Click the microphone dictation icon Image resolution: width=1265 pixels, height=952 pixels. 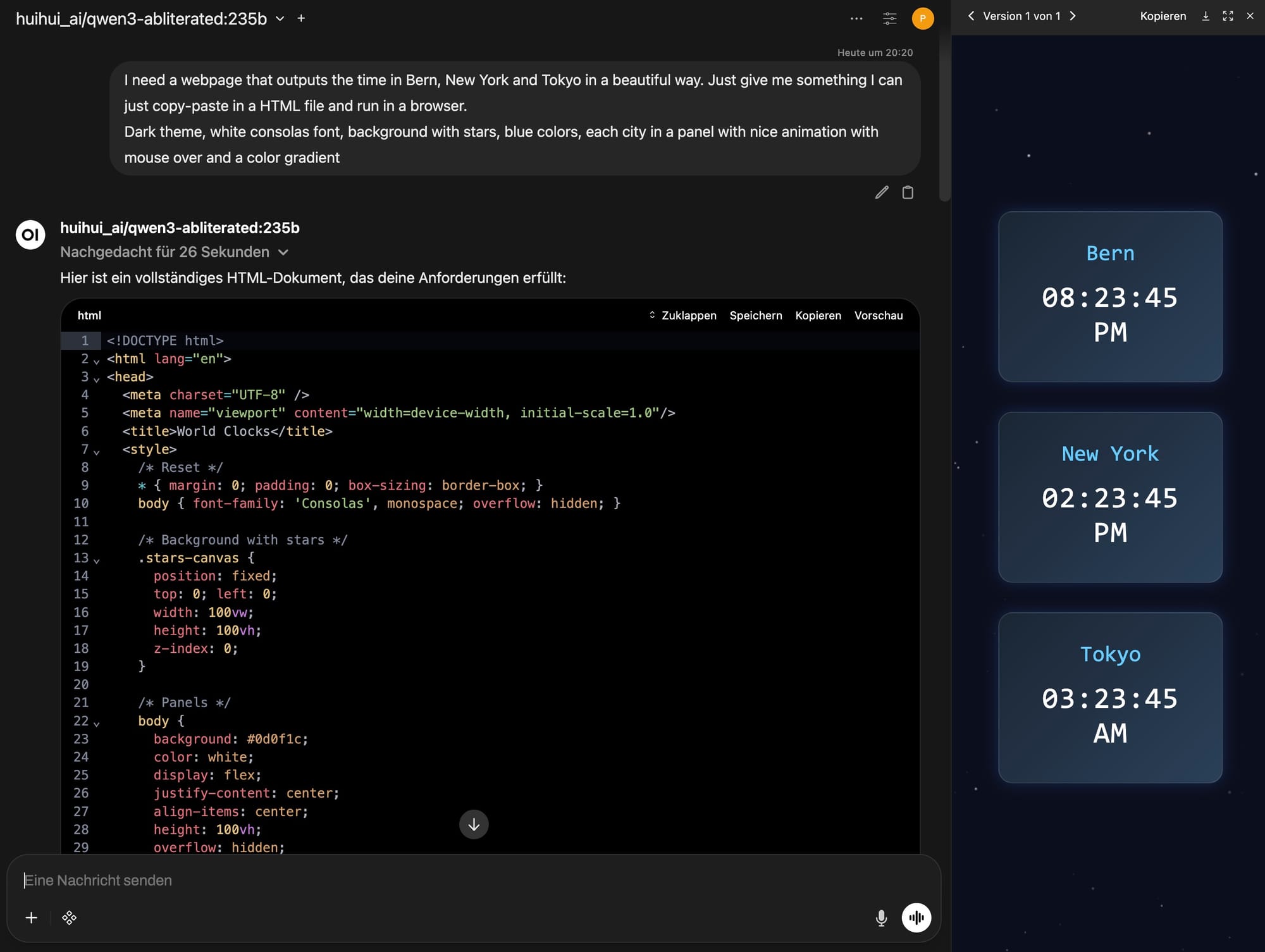881,918
